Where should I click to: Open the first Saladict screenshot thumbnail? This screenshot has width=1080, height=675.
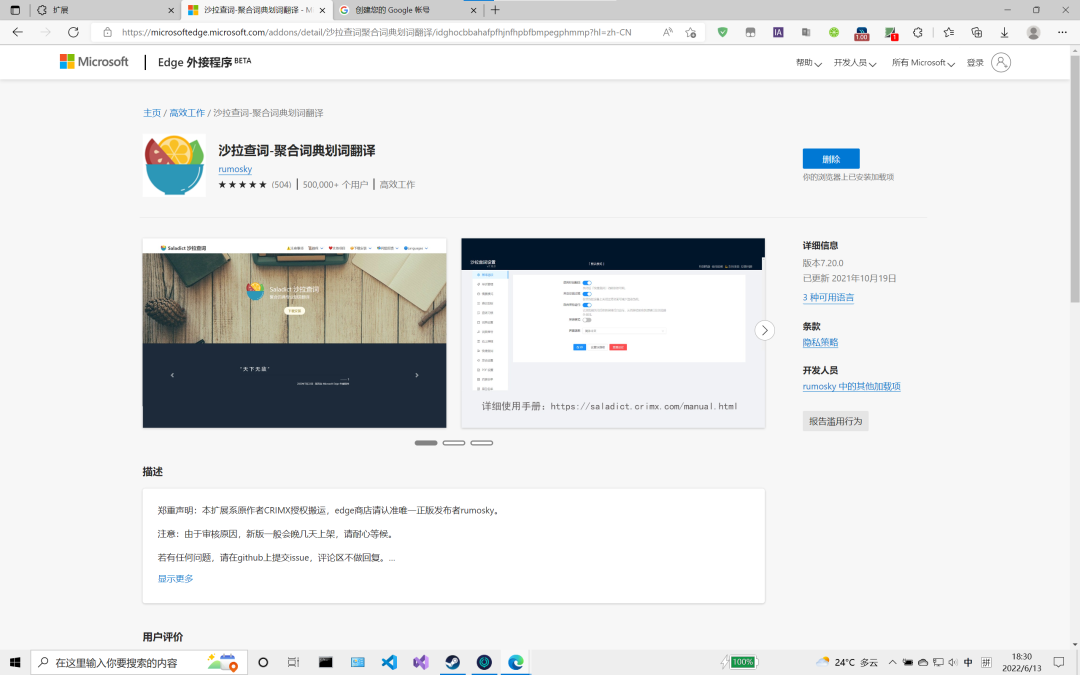[x=295, y=333]
